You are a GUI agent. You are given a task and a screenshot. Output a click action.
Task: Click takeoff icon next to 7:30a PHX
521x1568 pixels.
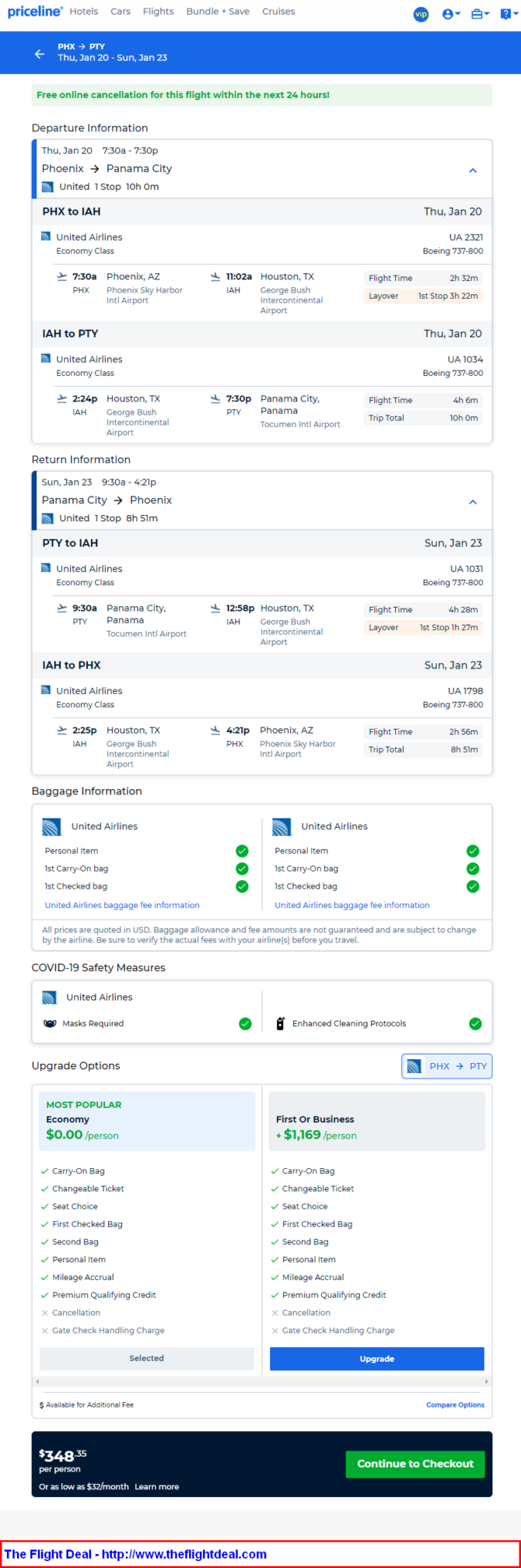click(x=62, y=276)
